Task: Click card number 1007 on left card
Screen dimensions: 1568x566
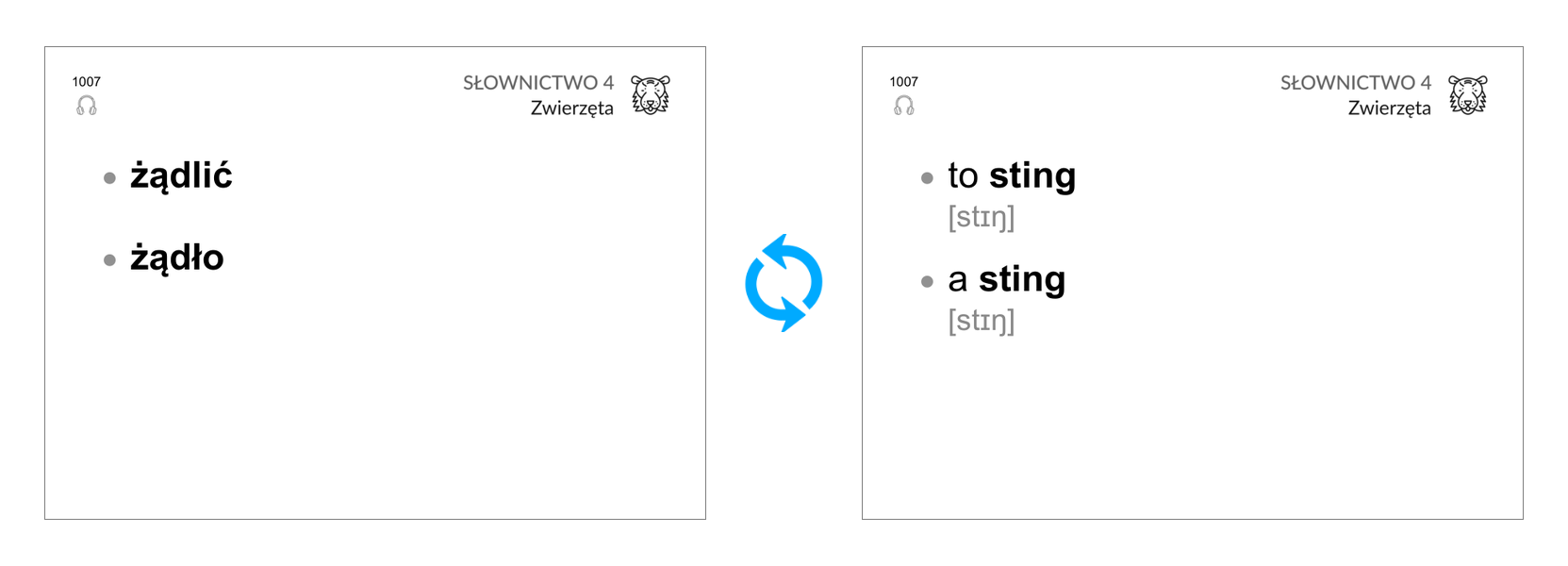Action: point(87,82)
